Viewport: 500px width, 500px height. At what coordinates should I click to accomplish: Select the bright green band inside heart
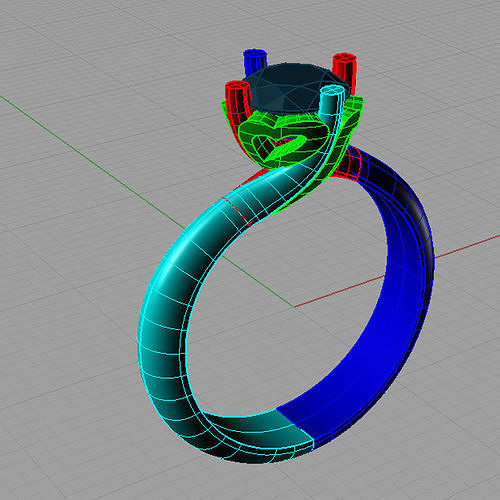point(286,148)
